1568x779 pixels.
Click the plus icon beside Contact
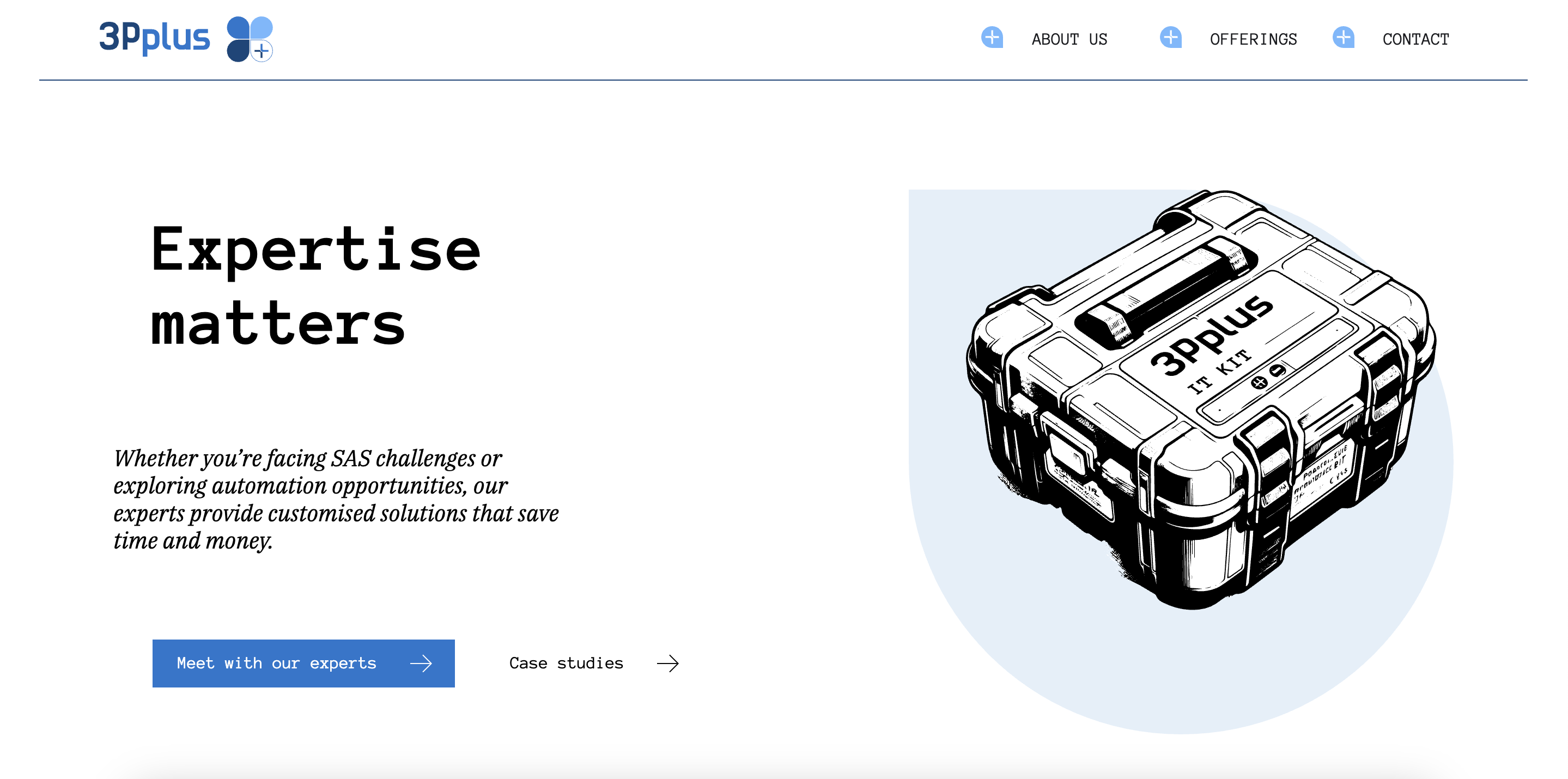[1343, 38]
